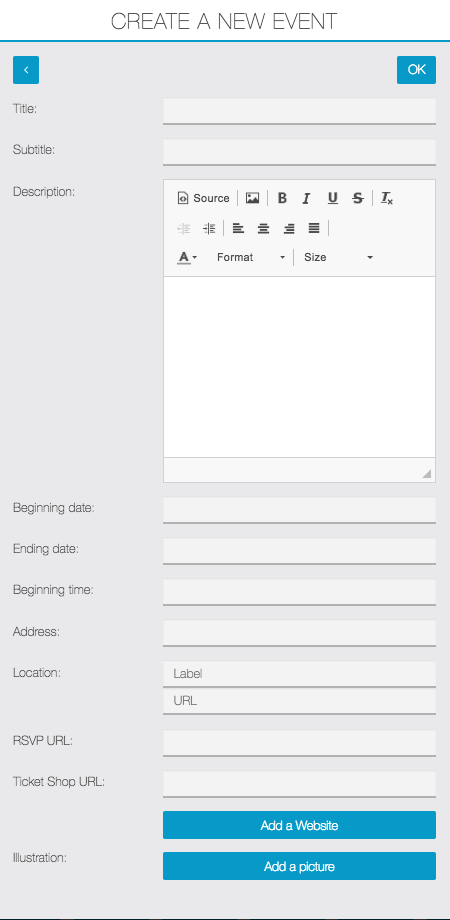Confirm the event with OK button
Screen dimensions: 450x920
pos(417,70)
